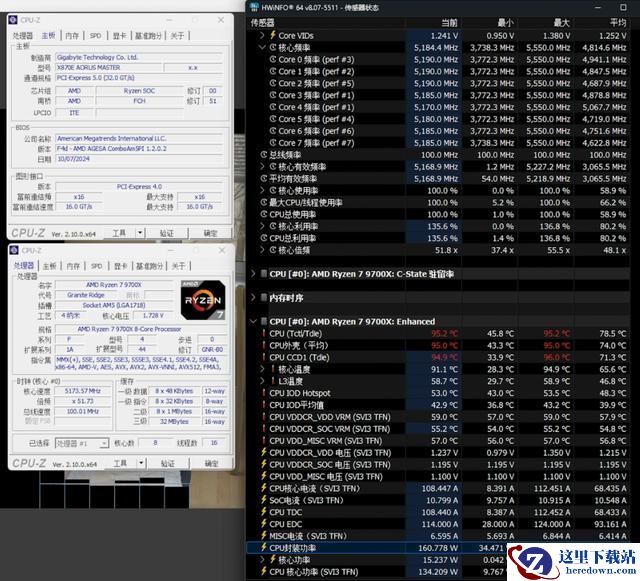Click the lightning bolt icon beside Core VIDs
This screenshot has height=581, width=640.
coord(273,35)
